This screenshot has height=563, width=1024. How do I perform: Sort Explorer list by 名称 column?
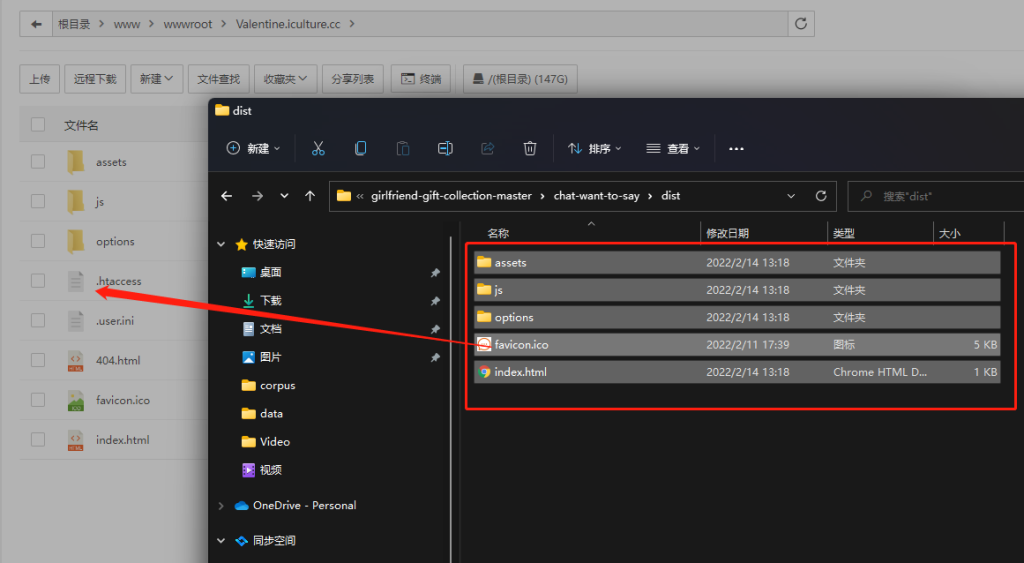(x=498, y=234)
